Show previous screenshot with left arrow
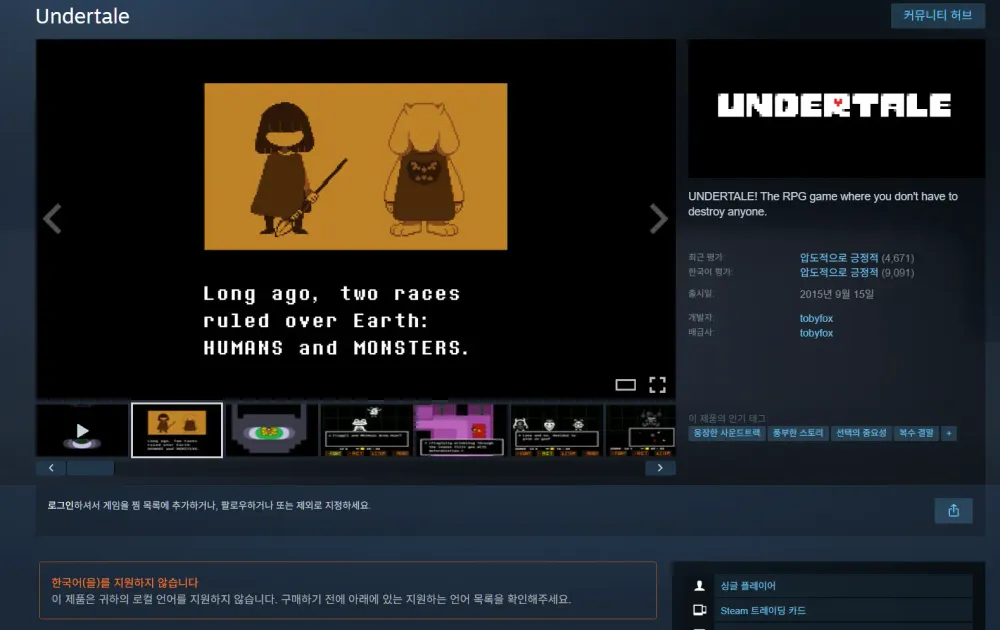This screenshot has height=630, width=1000. click(52, 219)
